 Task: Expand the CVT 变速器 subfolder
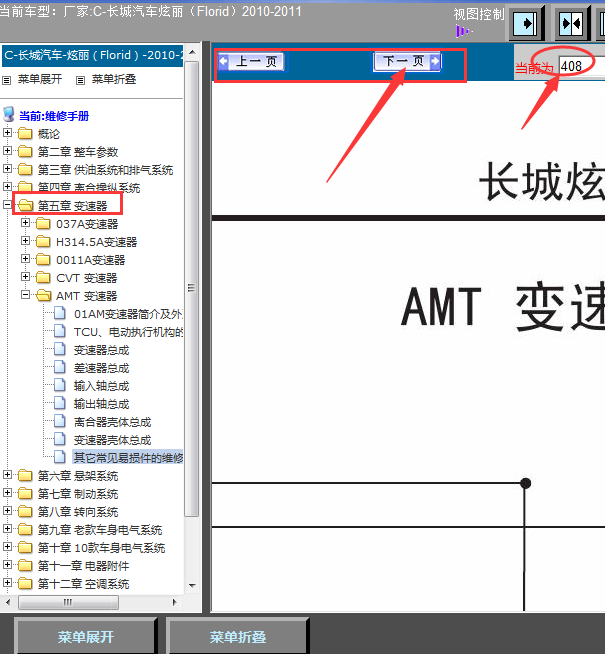pos(25,277)
